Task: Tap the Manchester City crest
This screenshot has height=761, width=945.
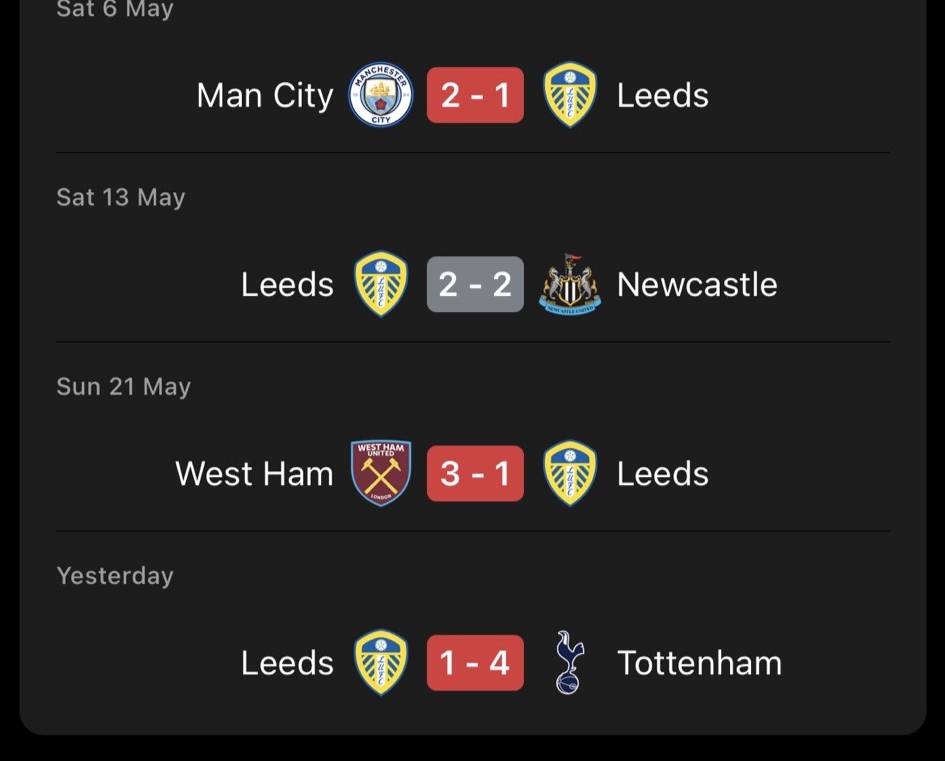Action: [x=380, y=95]
